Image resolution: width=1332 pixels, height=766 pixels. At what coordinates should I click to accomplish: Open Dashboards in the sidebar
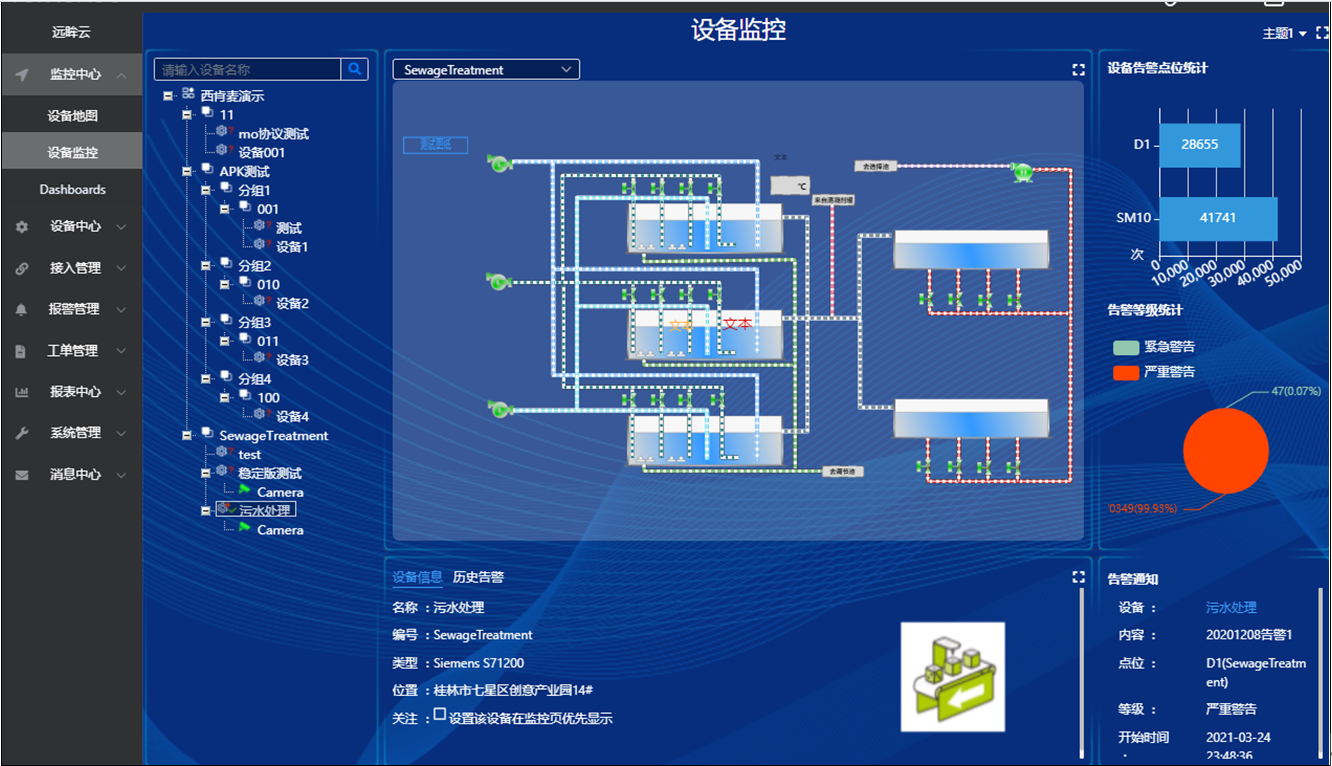pyautogui.click(x=72, y=189)
